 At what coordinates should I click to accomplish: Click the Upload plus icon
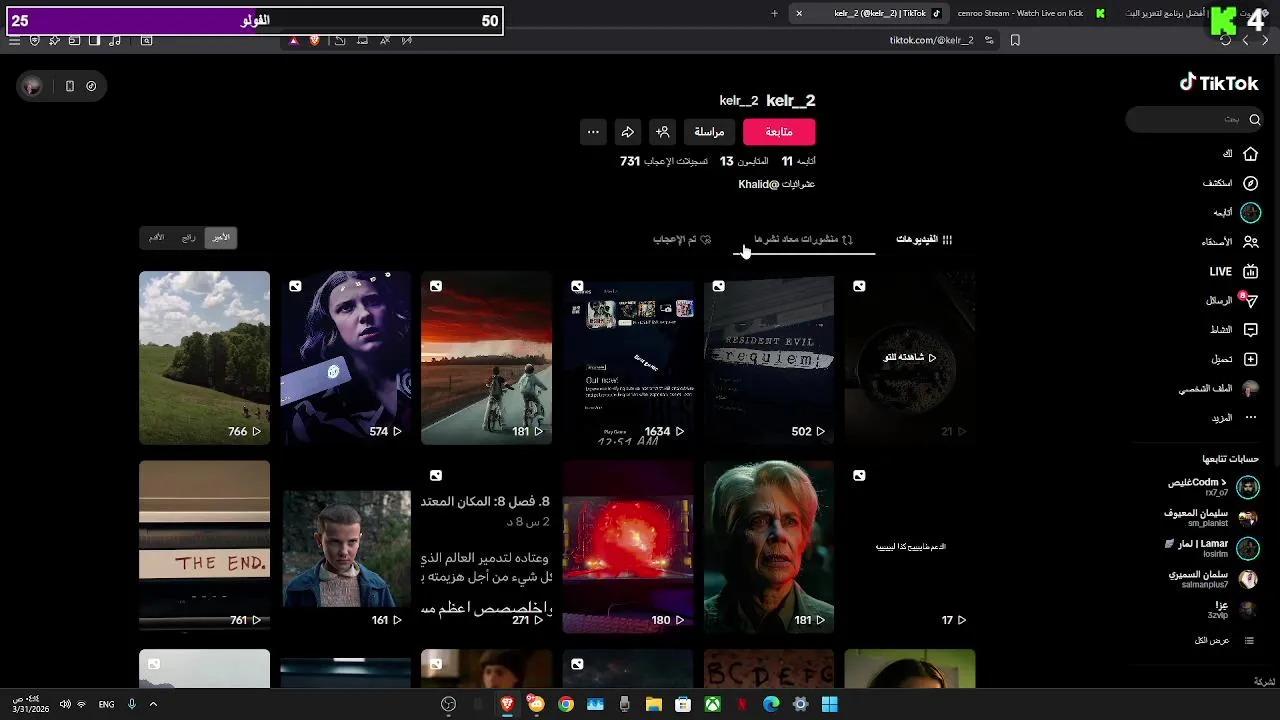click(1250, 359)
